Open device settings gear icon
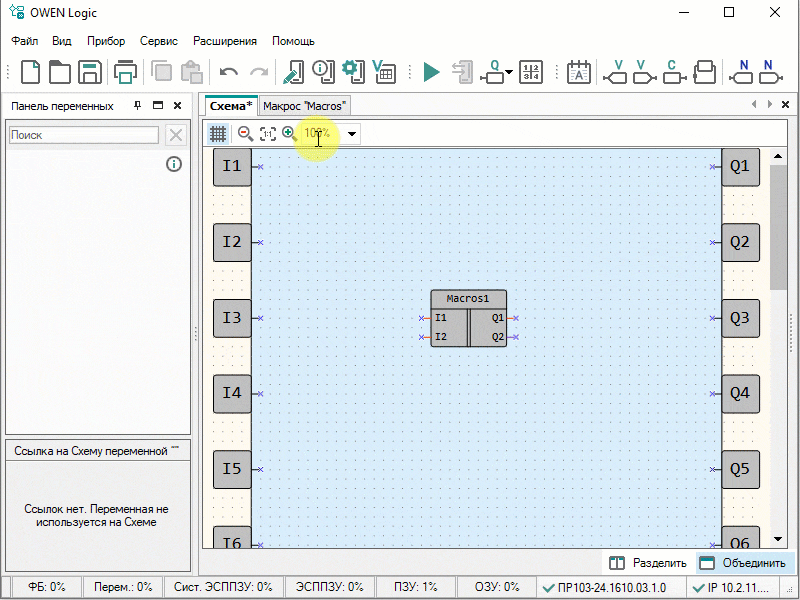 (x=351, y=70)
